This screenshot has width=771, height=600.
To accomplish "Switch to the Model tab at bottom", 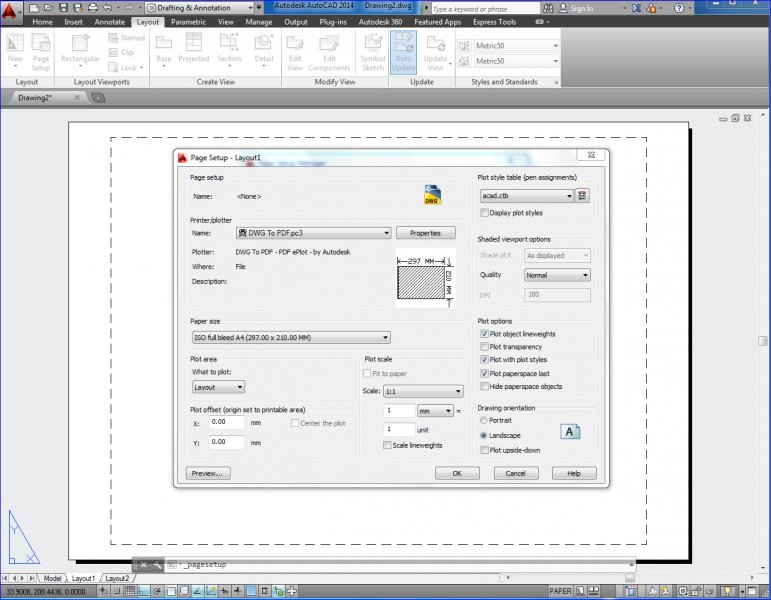I will click(53, 578).
